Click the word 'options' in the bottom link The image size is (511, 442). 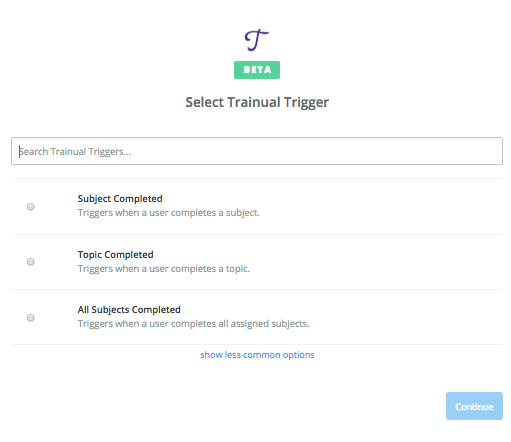298,355
